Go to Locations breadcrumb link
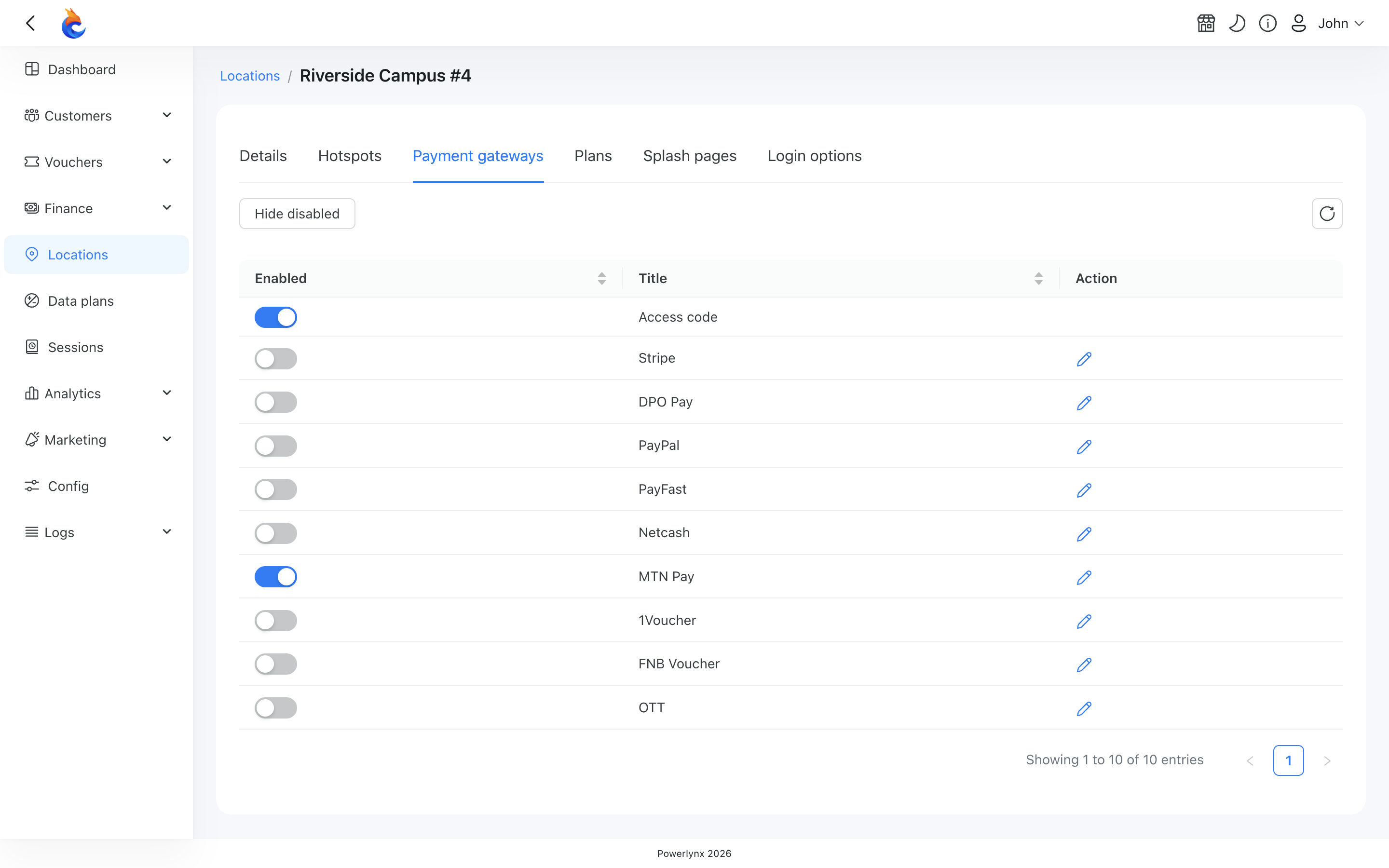Screen dimensions: 1389x868 (250, 76)
